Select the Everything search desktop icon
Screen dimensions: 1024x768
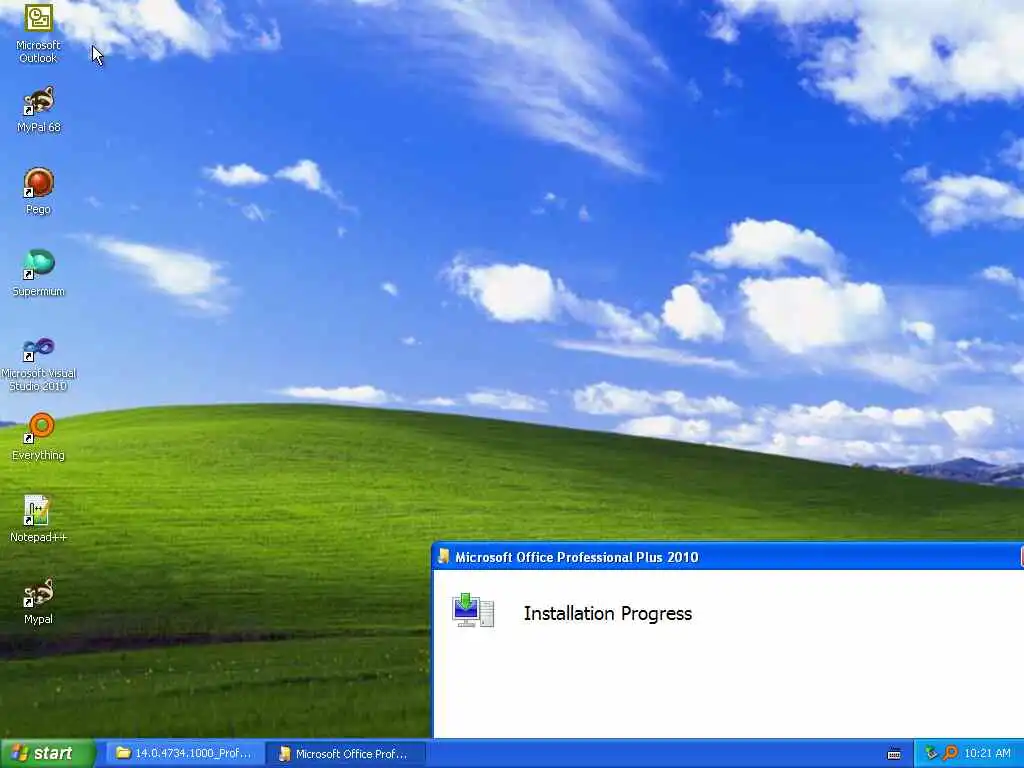[39, 437]
